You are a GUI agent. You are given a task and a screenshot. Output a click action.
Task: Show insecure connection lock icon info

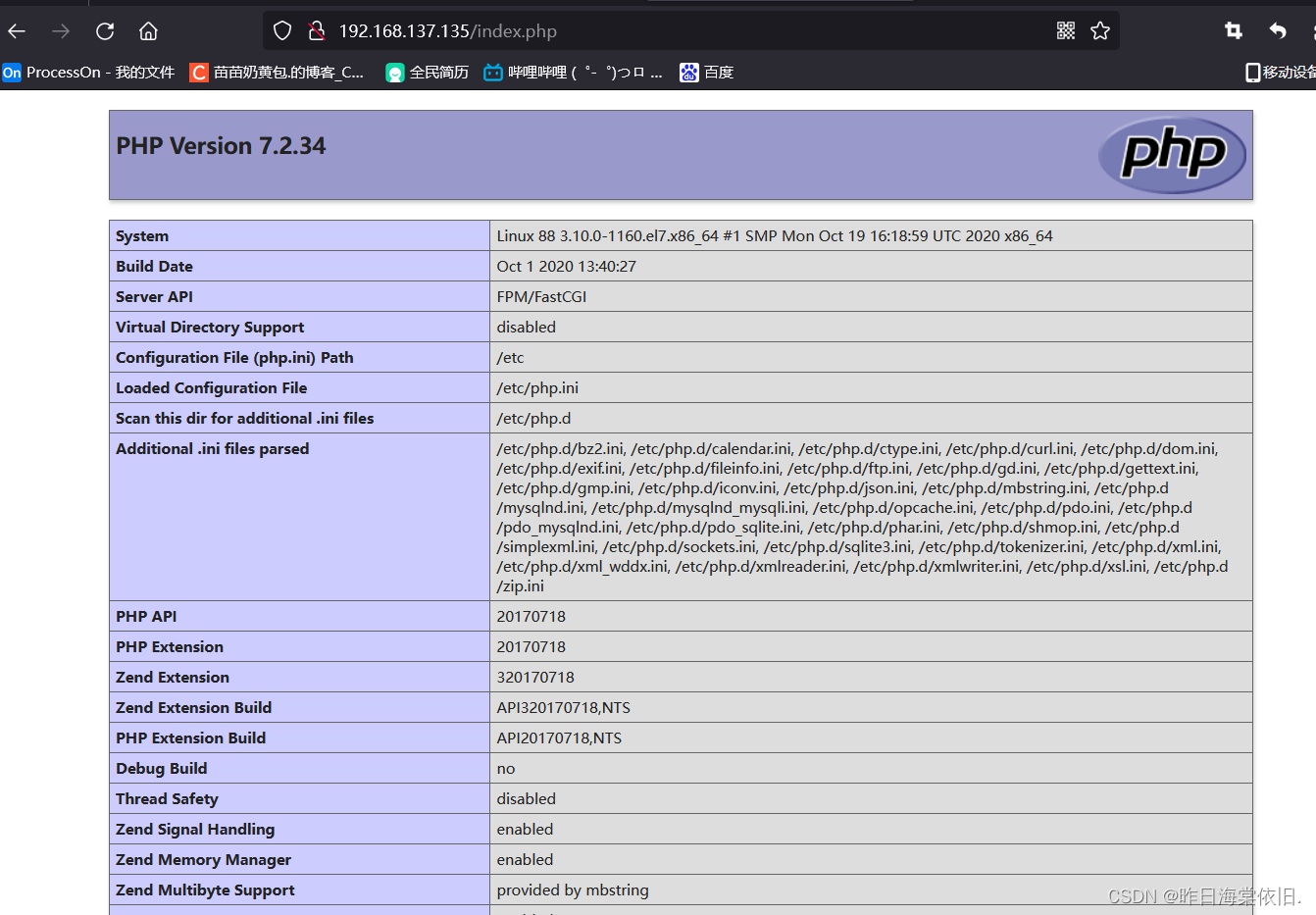coord(316,31)
